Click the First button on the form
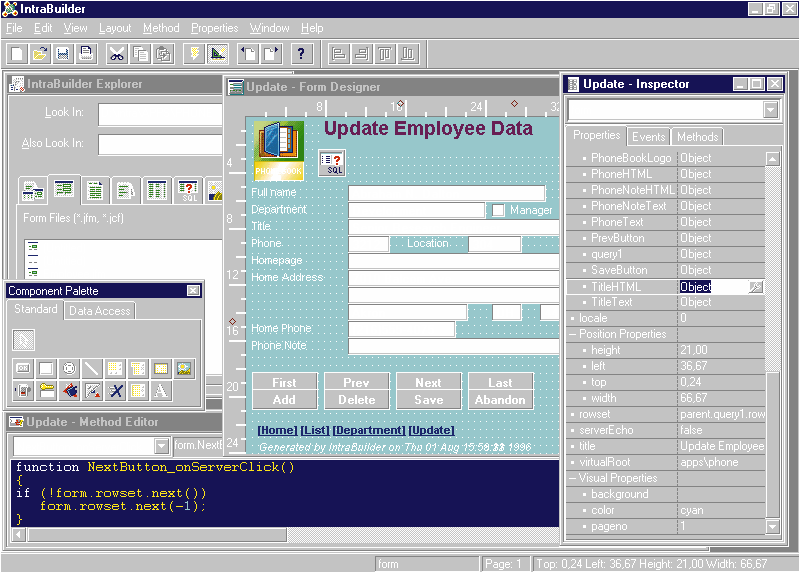This screenshot has height=573, width=800. [284, 382]
